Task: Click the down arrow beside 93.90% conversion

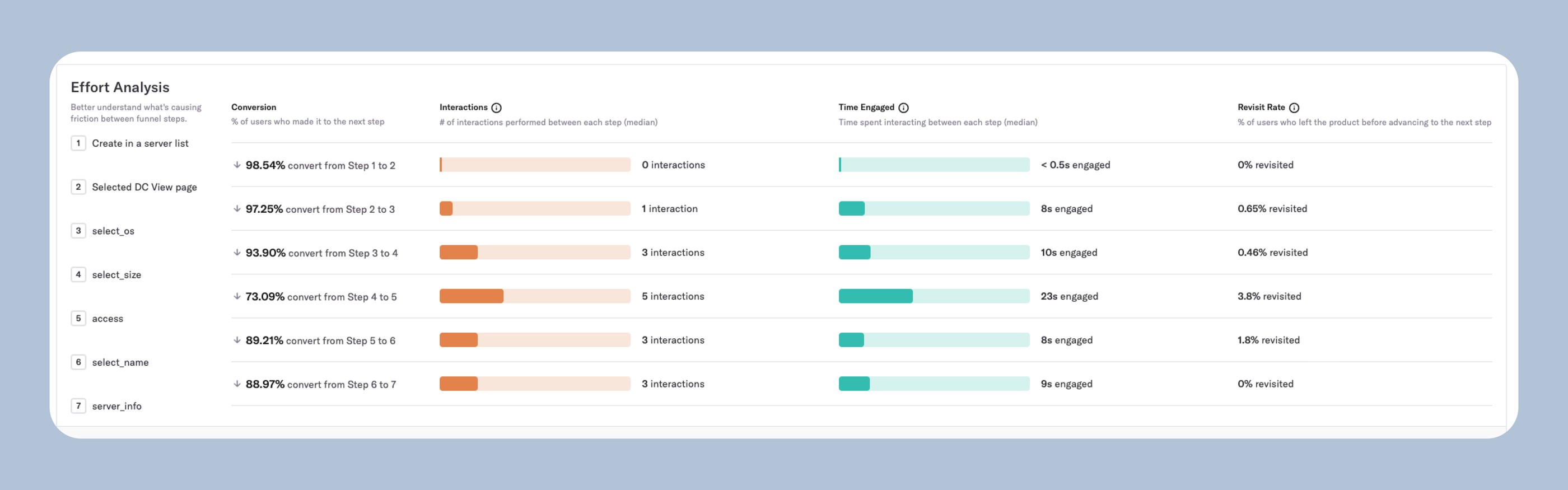Action: point(237,253)
